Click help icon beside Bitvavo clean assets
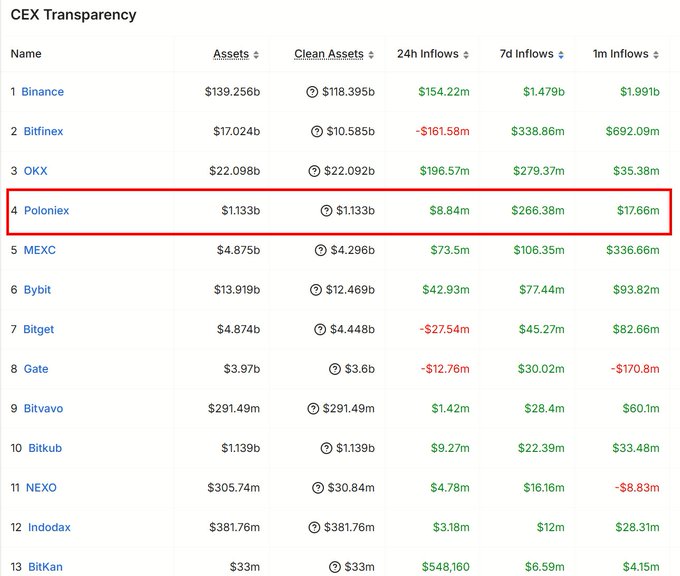The image size is (680, 576). pos(313,409)
